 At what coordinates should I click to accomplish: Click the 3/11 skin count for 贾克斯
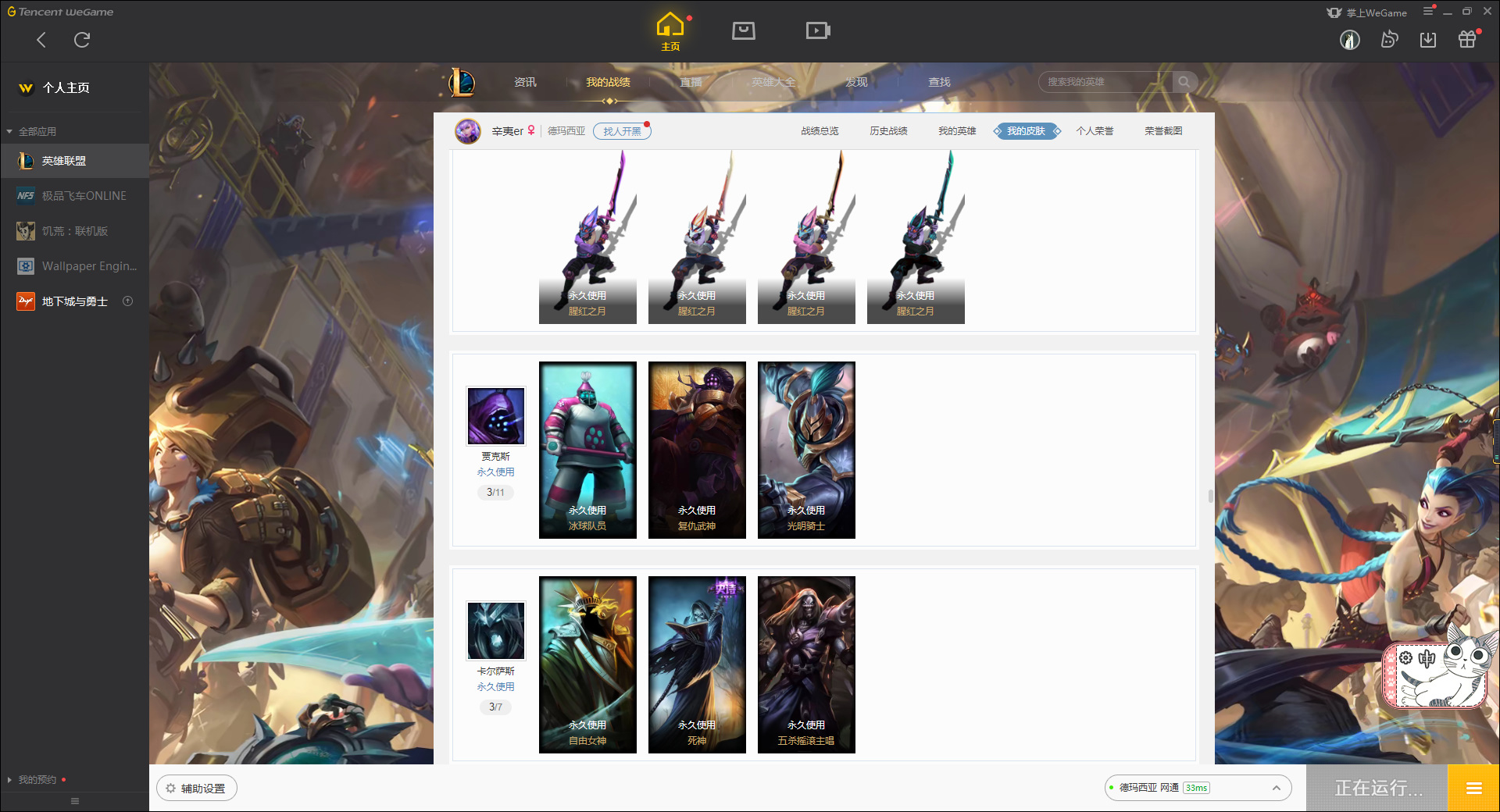(495, 493)
